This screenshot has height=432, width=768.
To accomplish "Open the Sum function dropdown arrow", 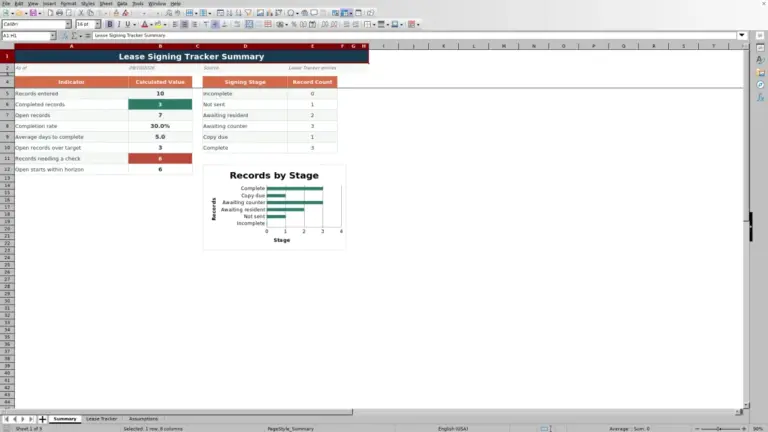I will [81, 36].
